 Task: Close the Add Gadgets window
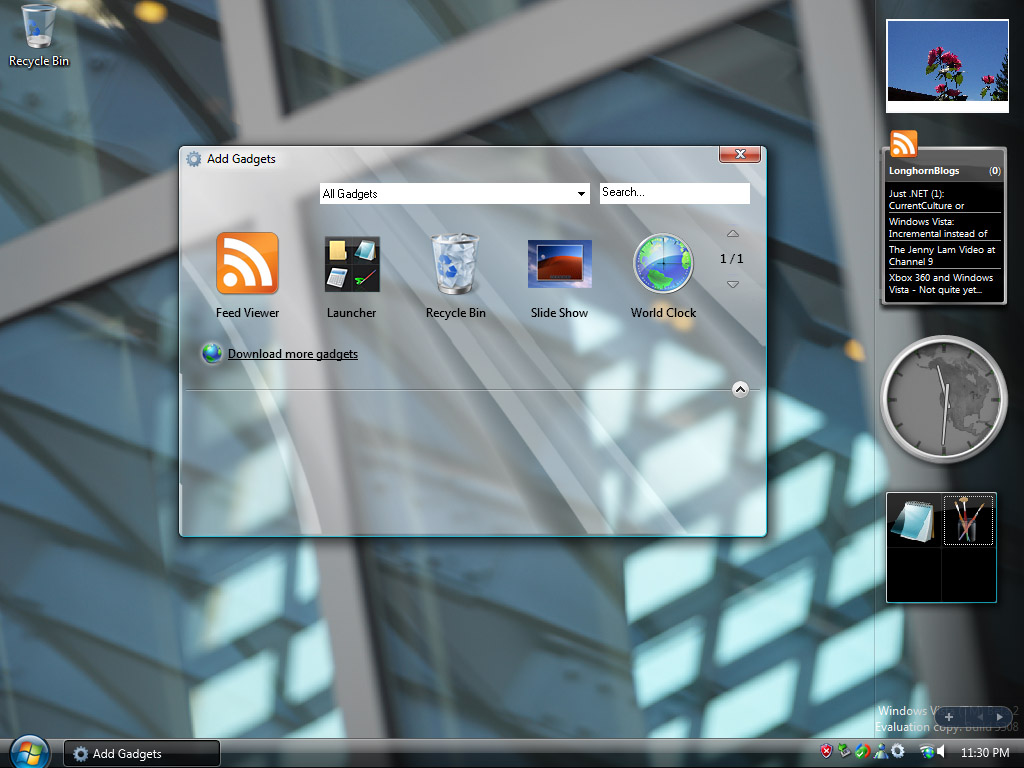tap(740, 154)
